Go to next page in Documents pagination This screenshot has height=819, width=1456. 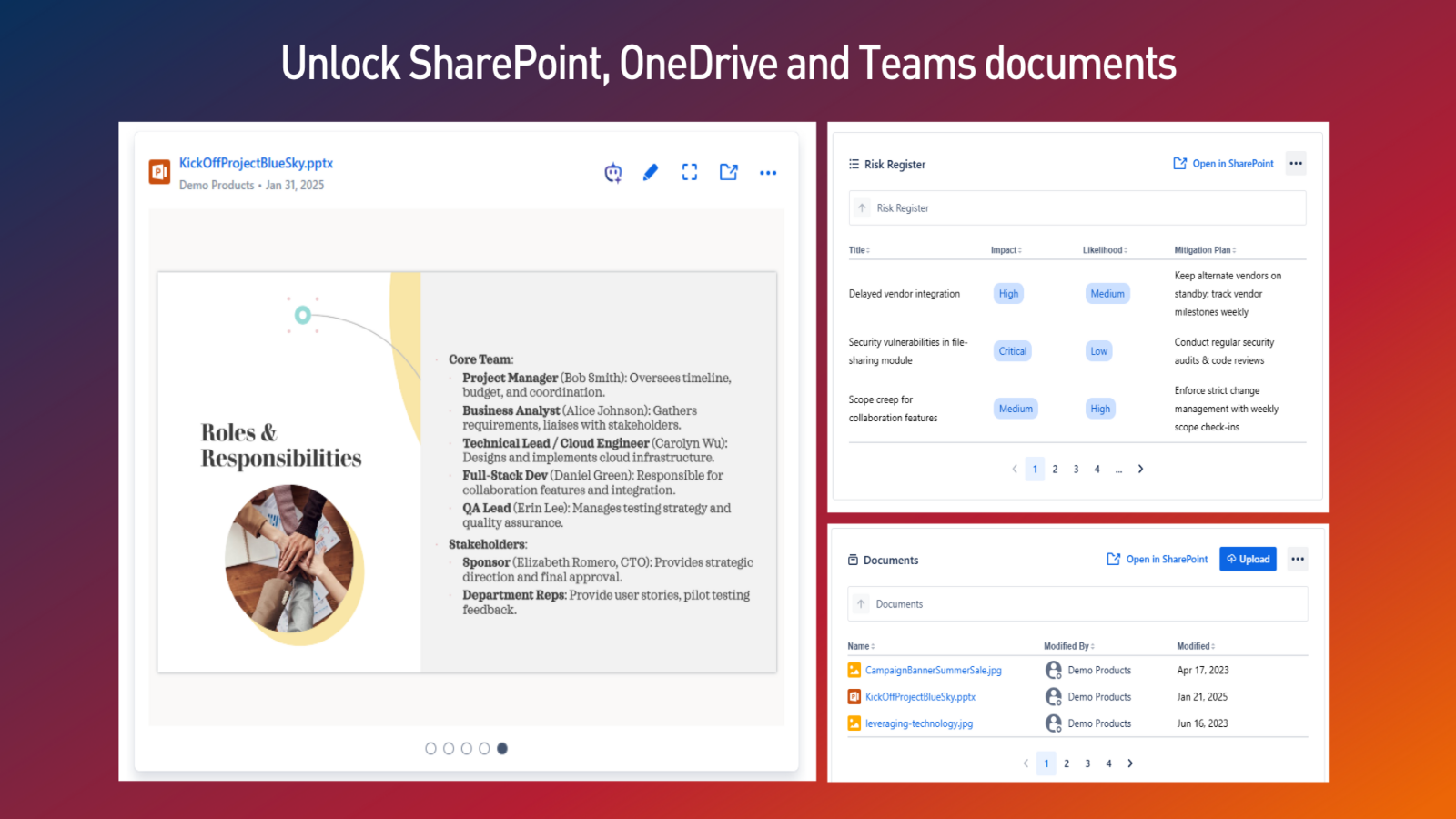(x=1130, y=764)
